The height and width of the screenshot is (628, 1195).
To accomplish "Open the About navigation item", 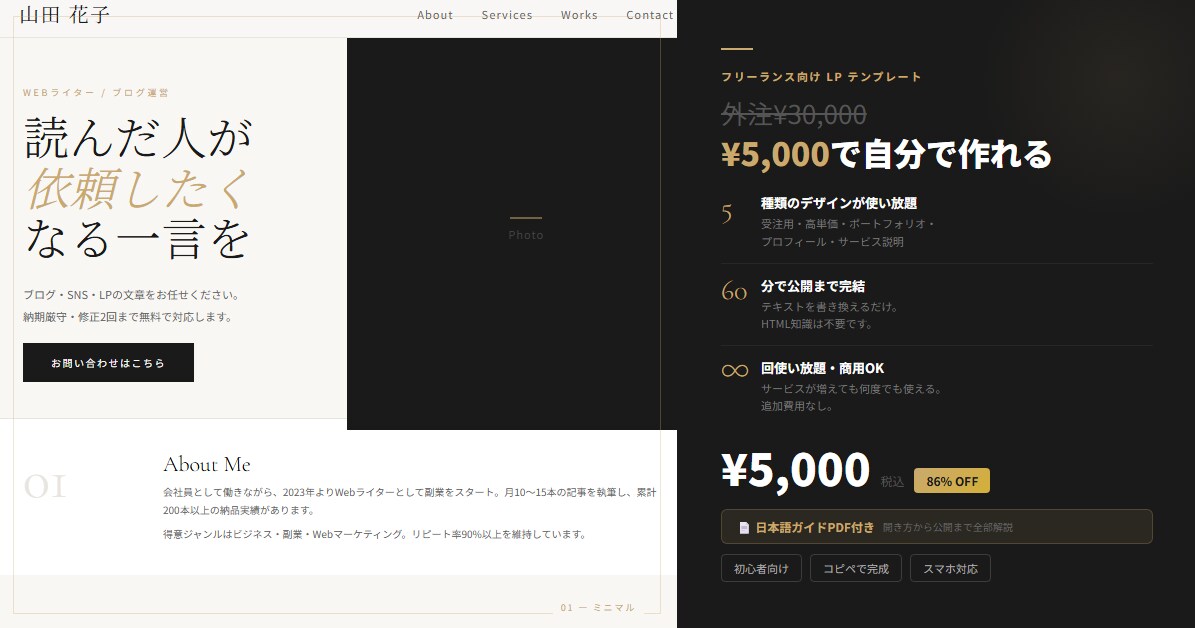I will pyautogui.click(x=435, y=15).
